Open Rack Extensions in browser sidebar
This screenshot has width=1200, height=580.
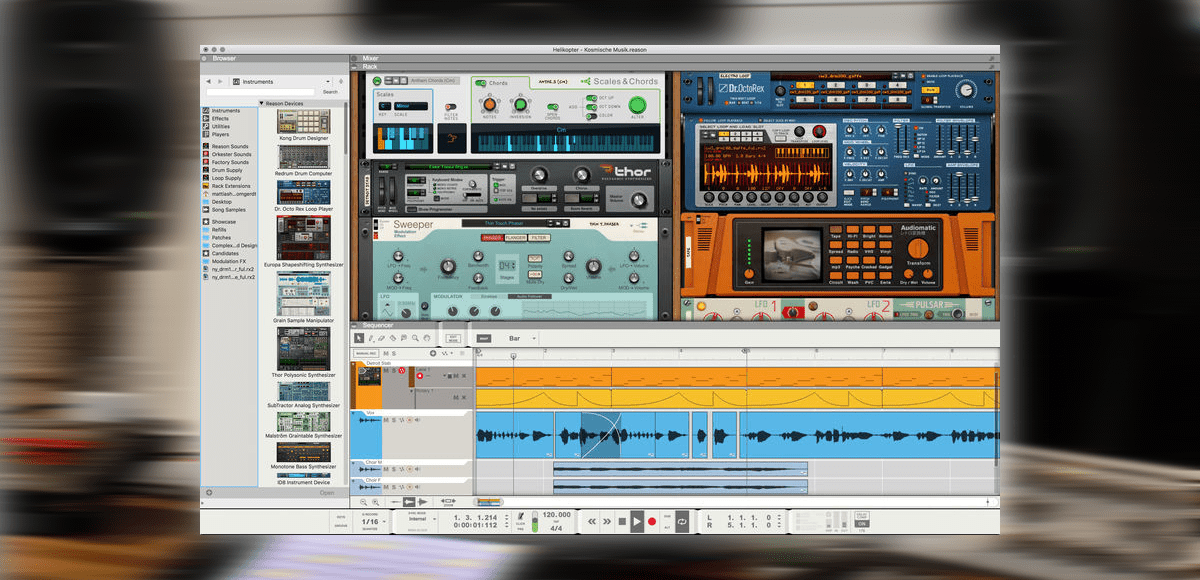226,186
